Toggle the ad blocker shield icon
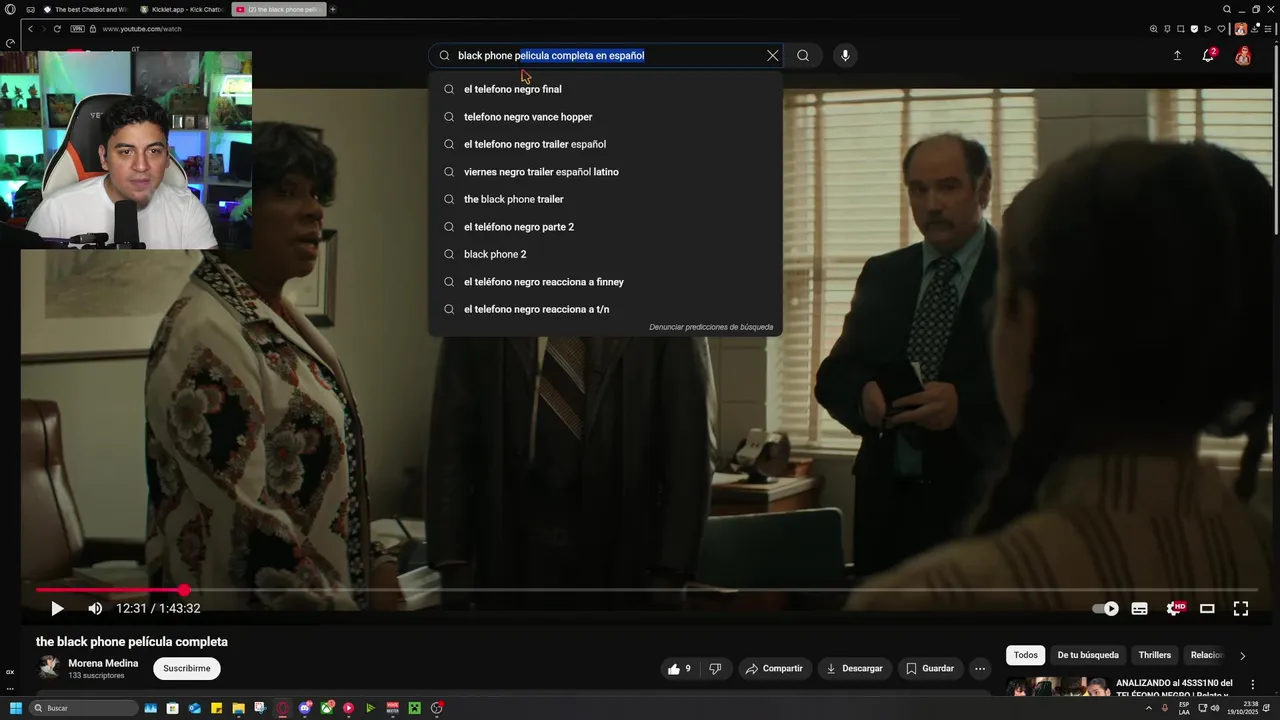The width and height of the screenshot is (1280, 720). tap(1194, 29)
